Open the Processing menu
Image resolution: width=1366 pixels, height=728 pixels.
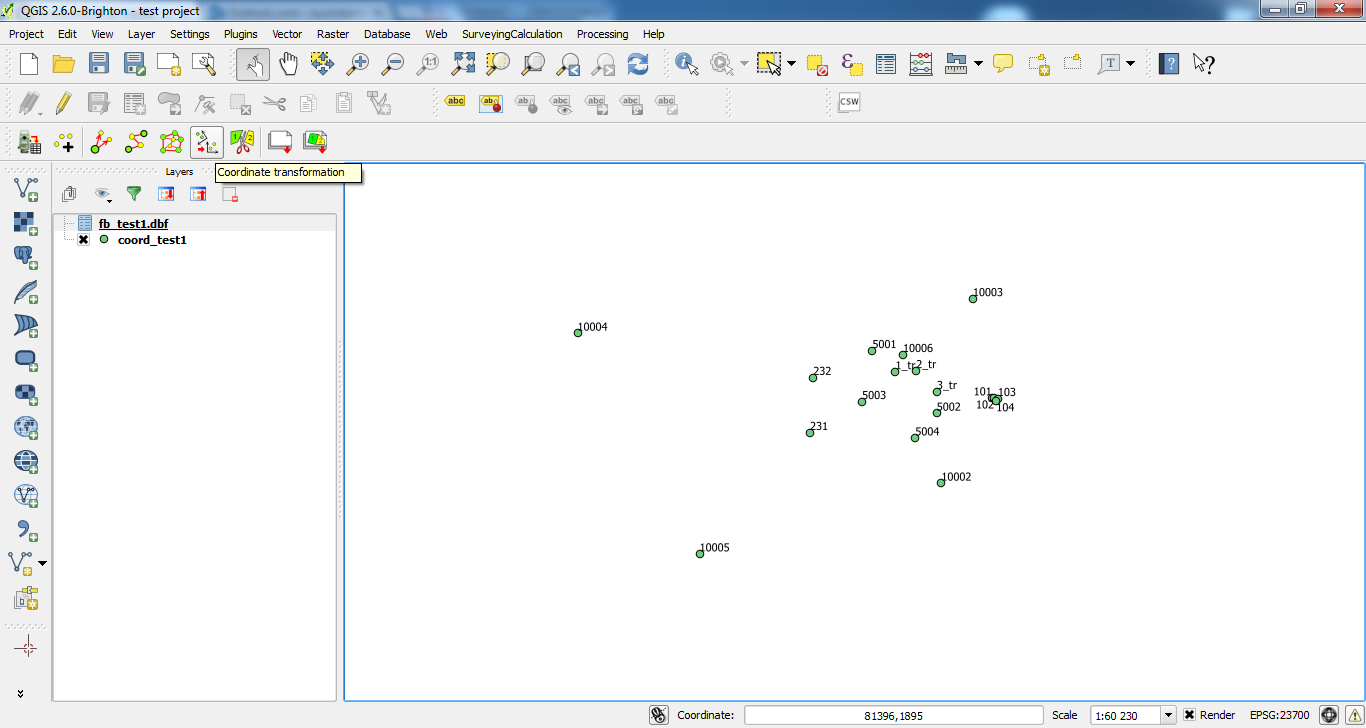pyautogui.click(x=602, y=34)
